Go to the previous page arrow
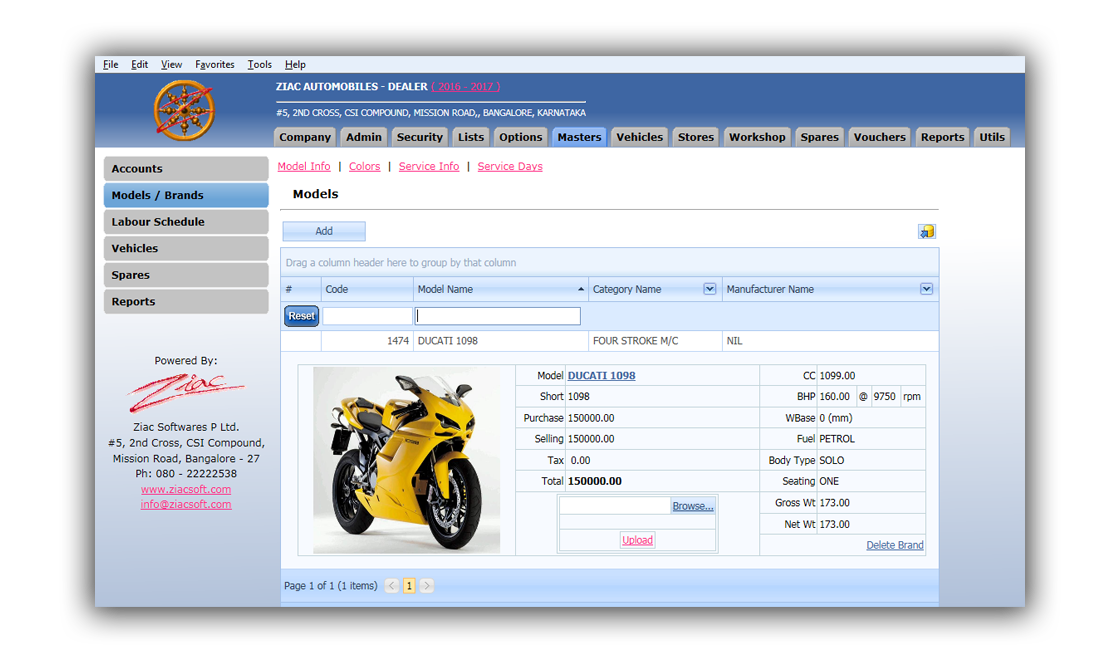Viewport: 1120px width, 663px height. click(391, 586)
